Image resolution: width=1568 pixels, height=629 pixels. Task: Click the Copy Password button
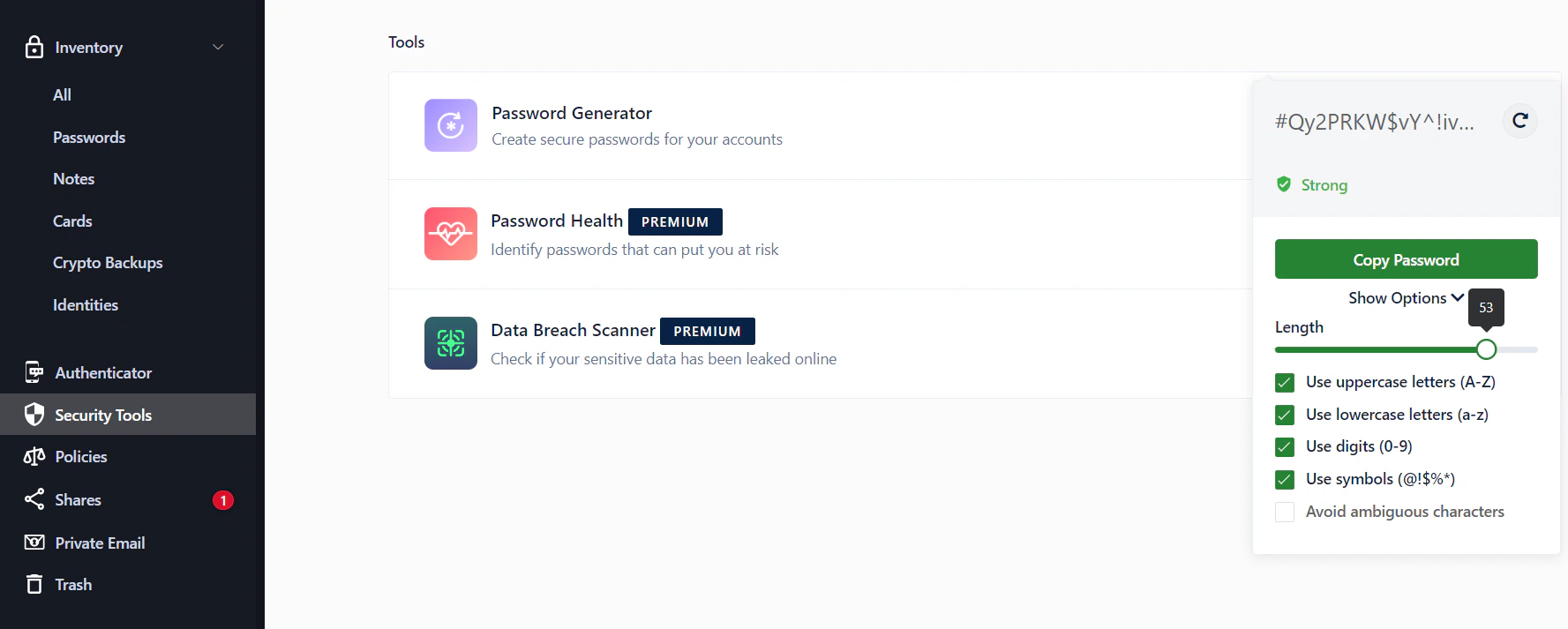point(1406,258)
